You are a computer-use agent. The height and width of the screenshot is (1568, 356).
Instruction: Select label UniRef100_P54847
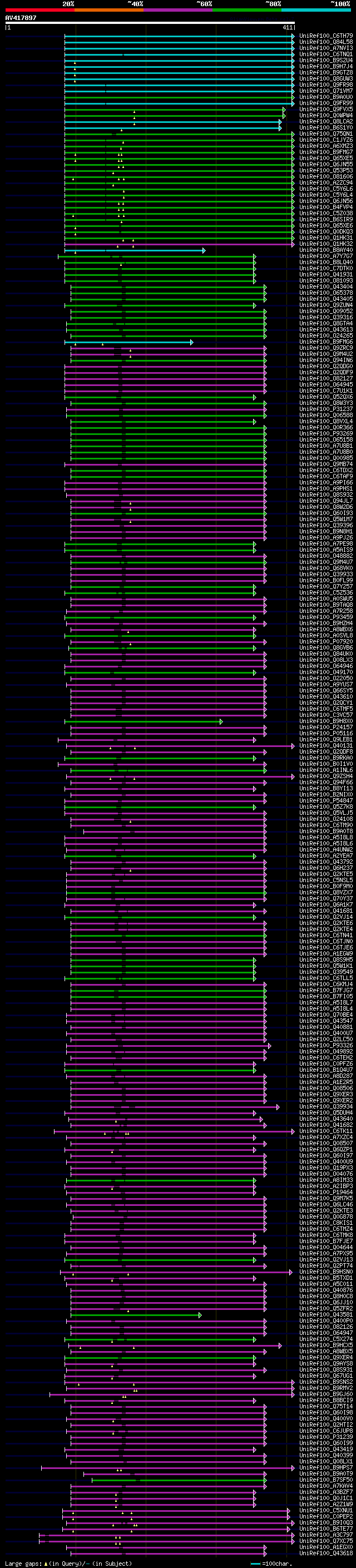pos(325,801)
